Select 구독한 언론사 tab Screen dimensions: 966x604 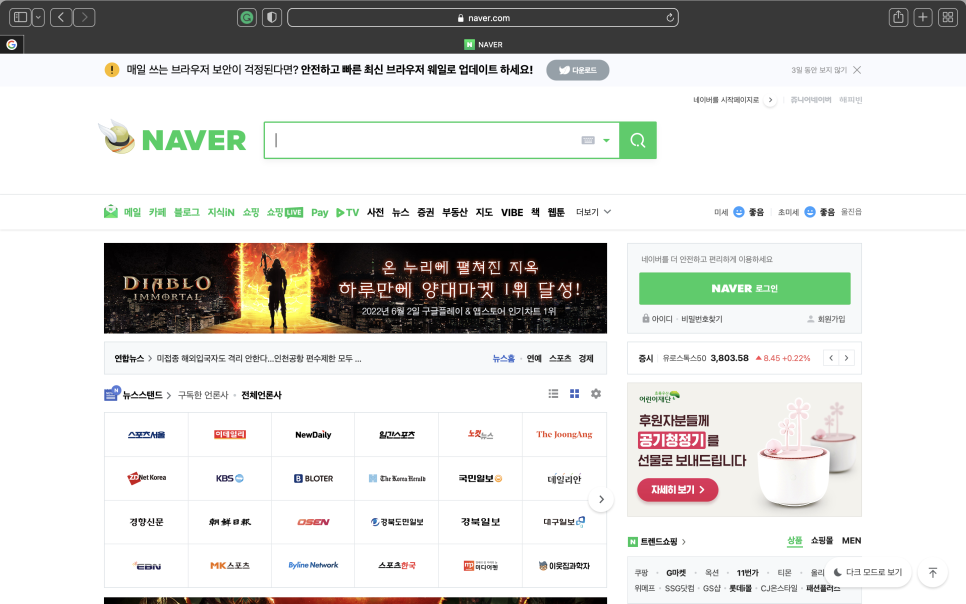point(203,395)
